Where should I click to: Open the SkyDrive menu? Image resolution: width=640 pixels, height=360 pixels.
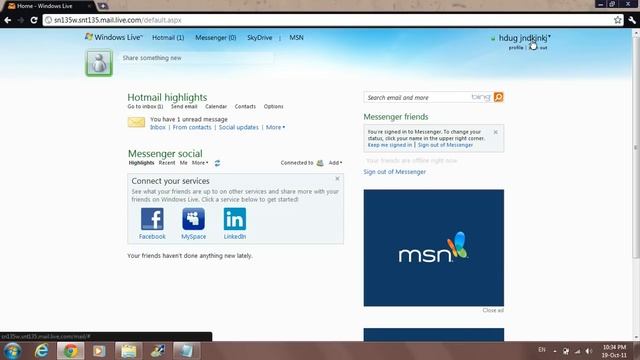coord(260,38)
